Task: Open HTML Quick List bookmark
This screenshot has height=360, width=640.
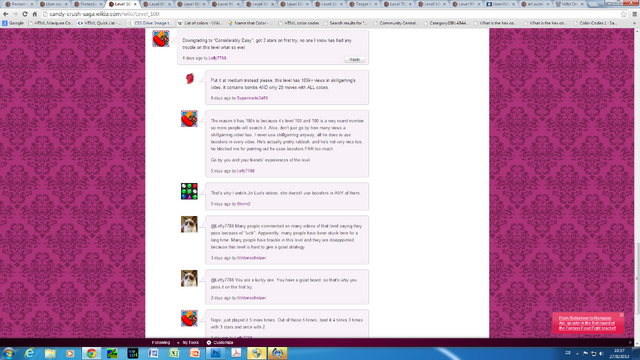Action: 100,23
